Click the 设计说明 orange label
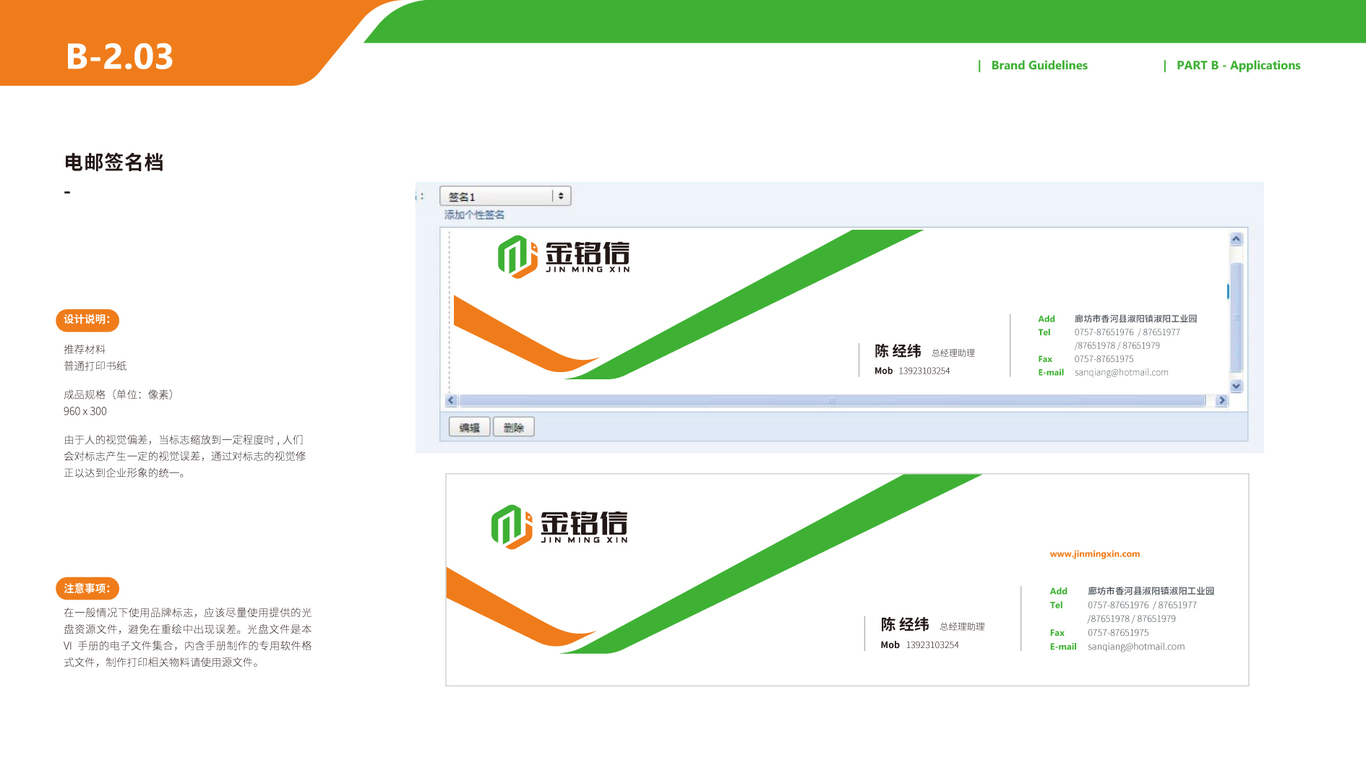This screenshot has width=1366, height=768. (87, 320)
